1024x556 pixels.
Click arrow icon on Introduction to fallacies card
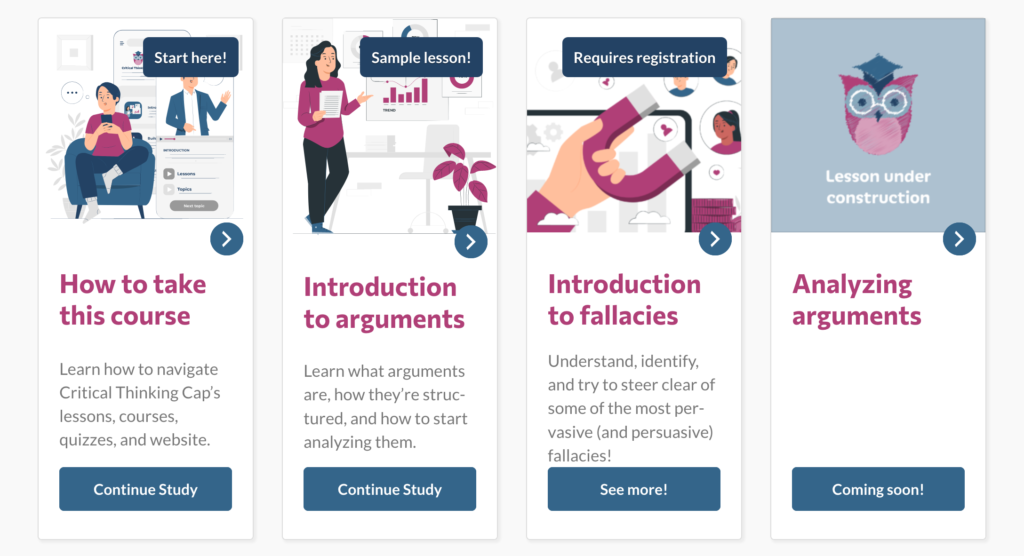coord(715,239)
